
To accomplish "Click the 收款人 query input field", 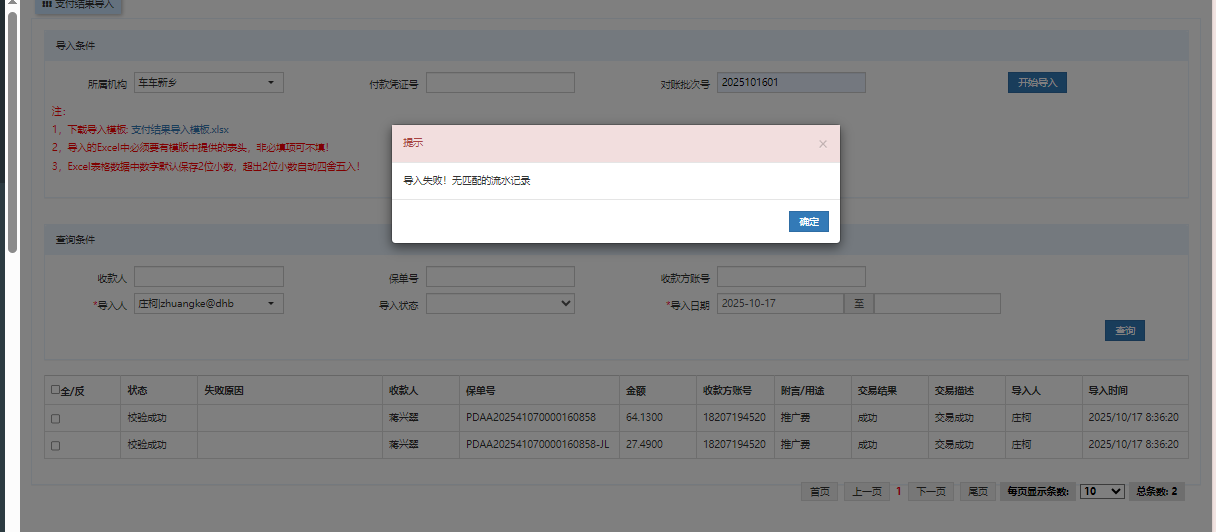I will click(209, 276).
